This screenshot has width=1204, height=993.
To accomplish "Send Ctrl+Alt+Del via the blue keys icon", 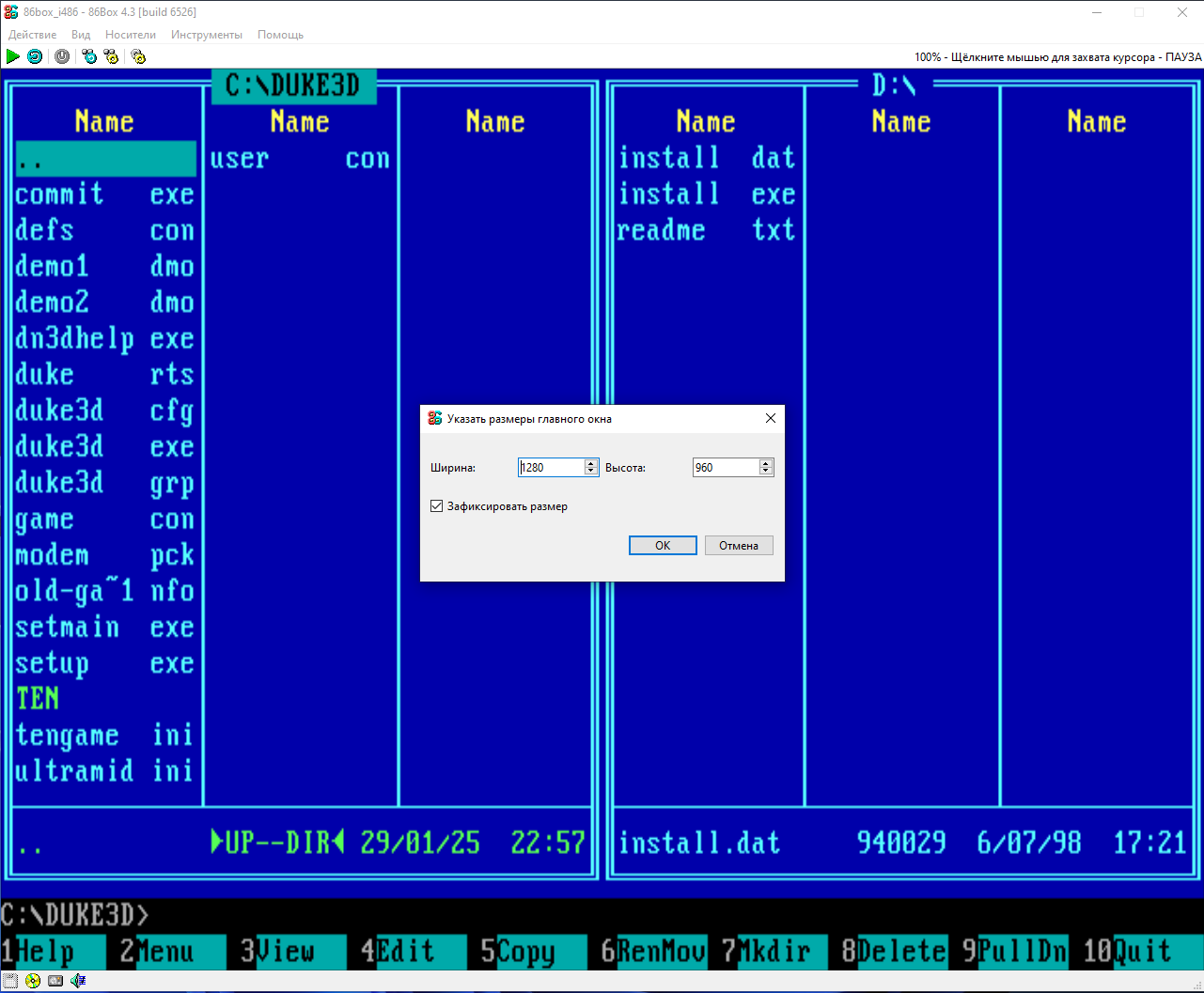I will click(89, 56).
